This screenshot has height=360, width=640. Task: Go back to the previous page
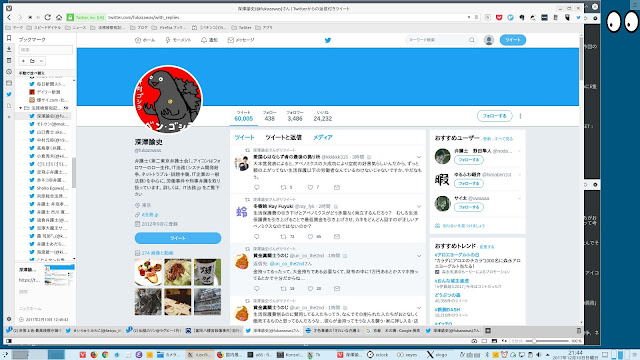click(x=9, y=18)
